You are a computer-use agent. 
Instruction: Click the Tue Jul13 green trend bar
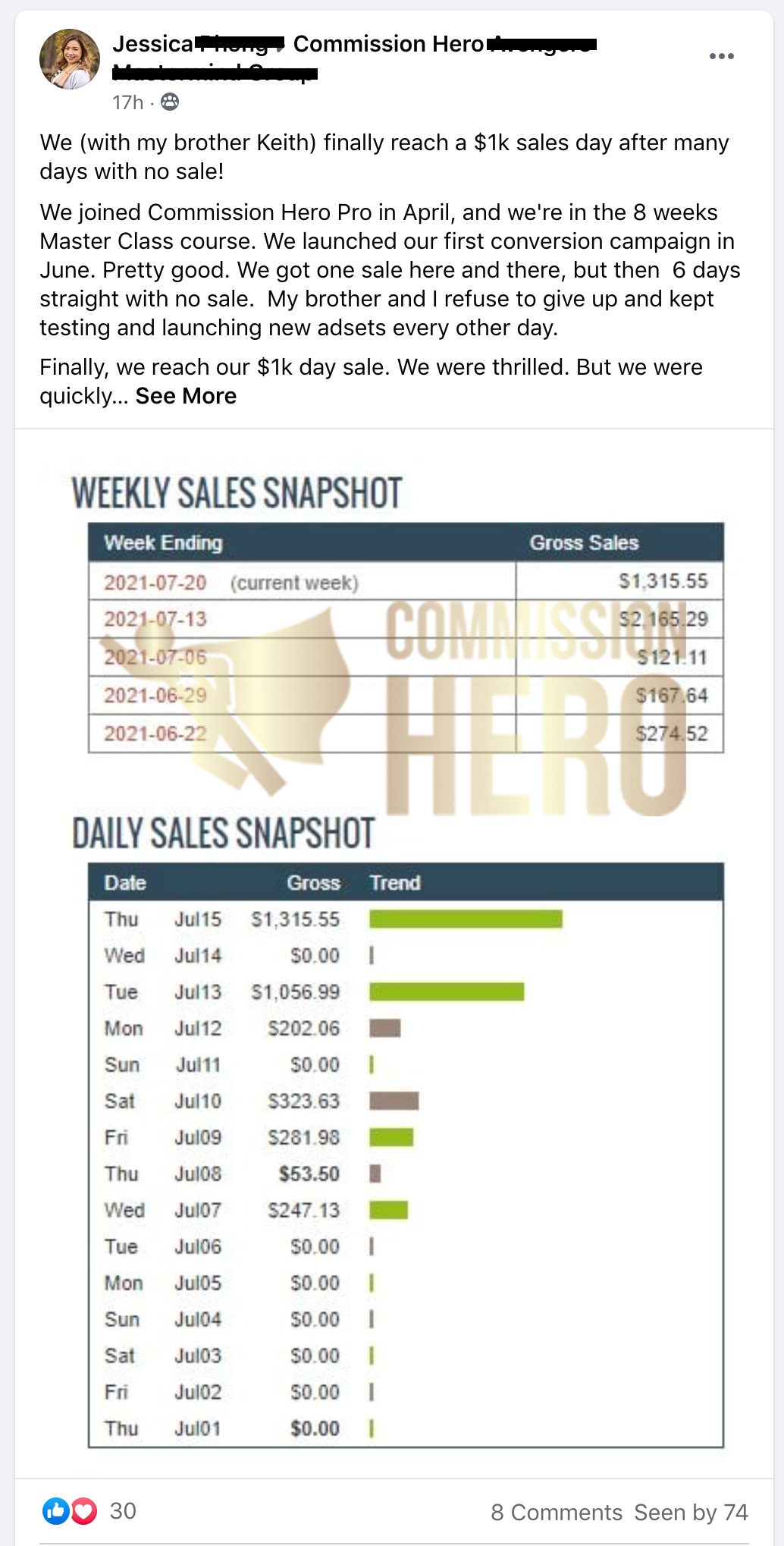[x=447, y=992]
